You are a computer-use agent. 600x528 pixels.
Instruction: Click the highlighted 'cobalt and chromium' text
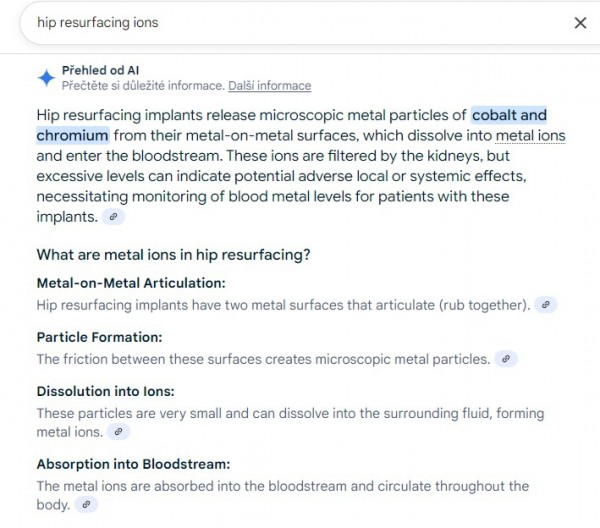pos(509,116)
